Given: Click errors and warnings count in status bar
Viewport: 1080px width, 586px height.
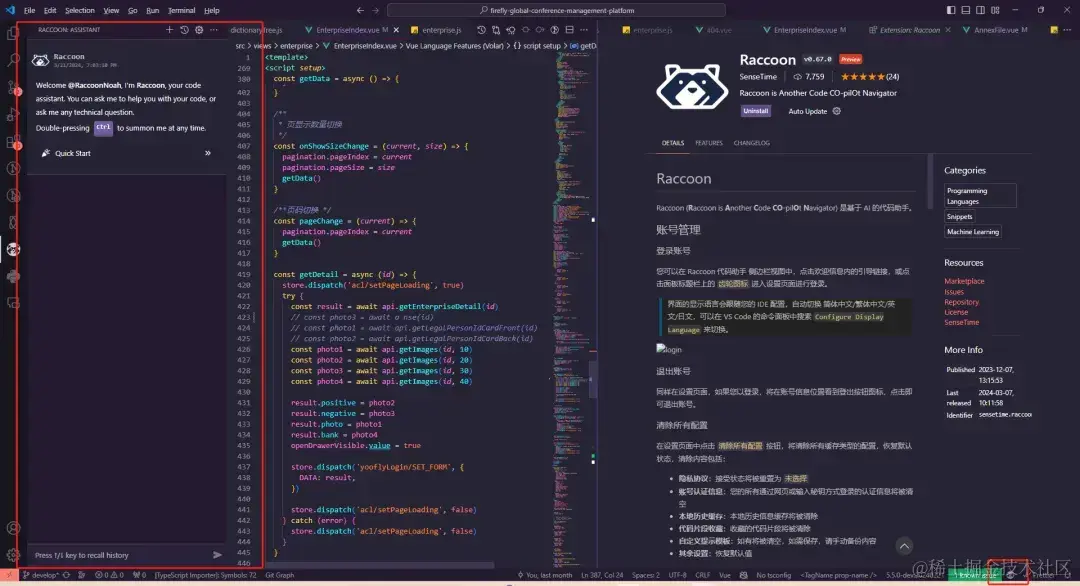Looking at the screenshot, I should point(110,575).
